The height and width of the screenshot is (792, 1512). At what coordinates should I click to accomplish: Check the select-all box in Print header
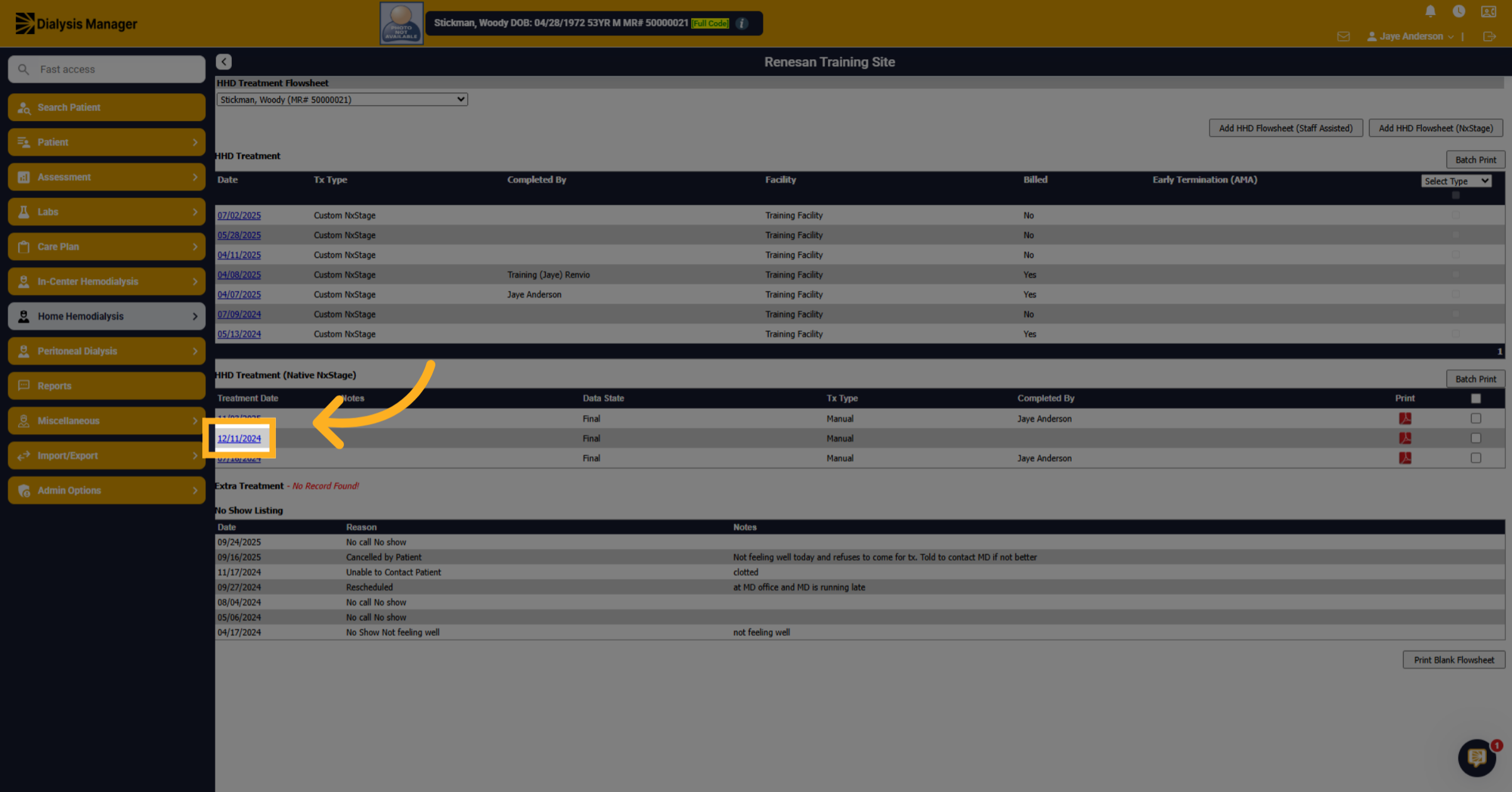(1475, 398)
